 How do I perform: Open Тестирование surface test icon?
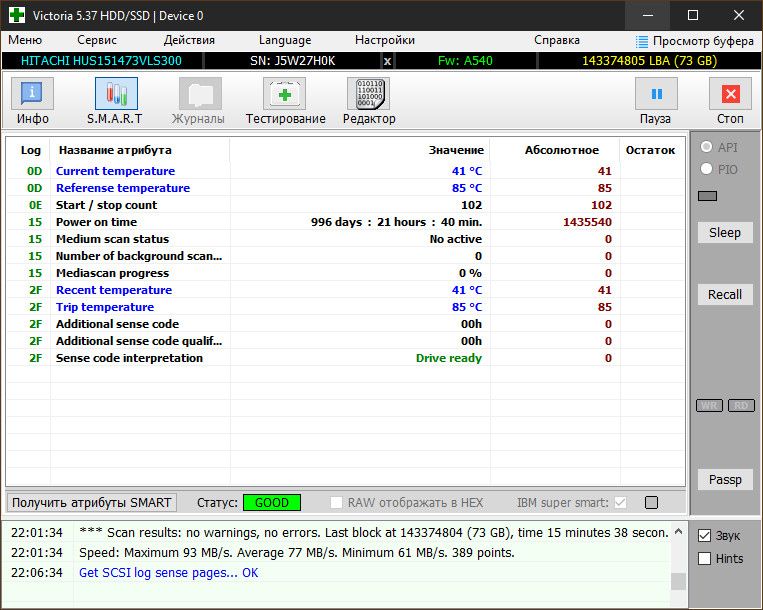(284, 93)
